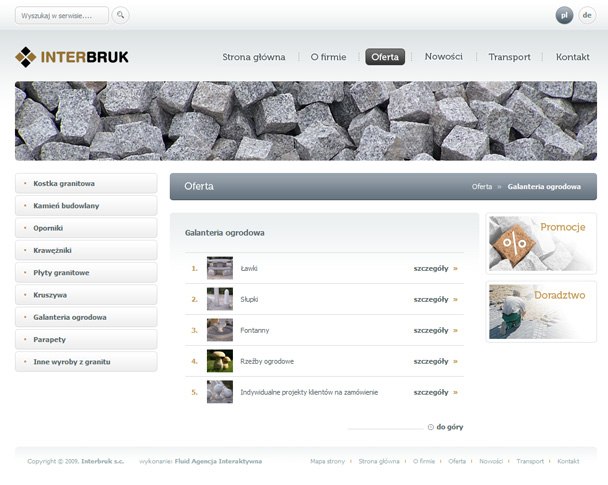Open the Parapety sidebar category

pos(50,339)
